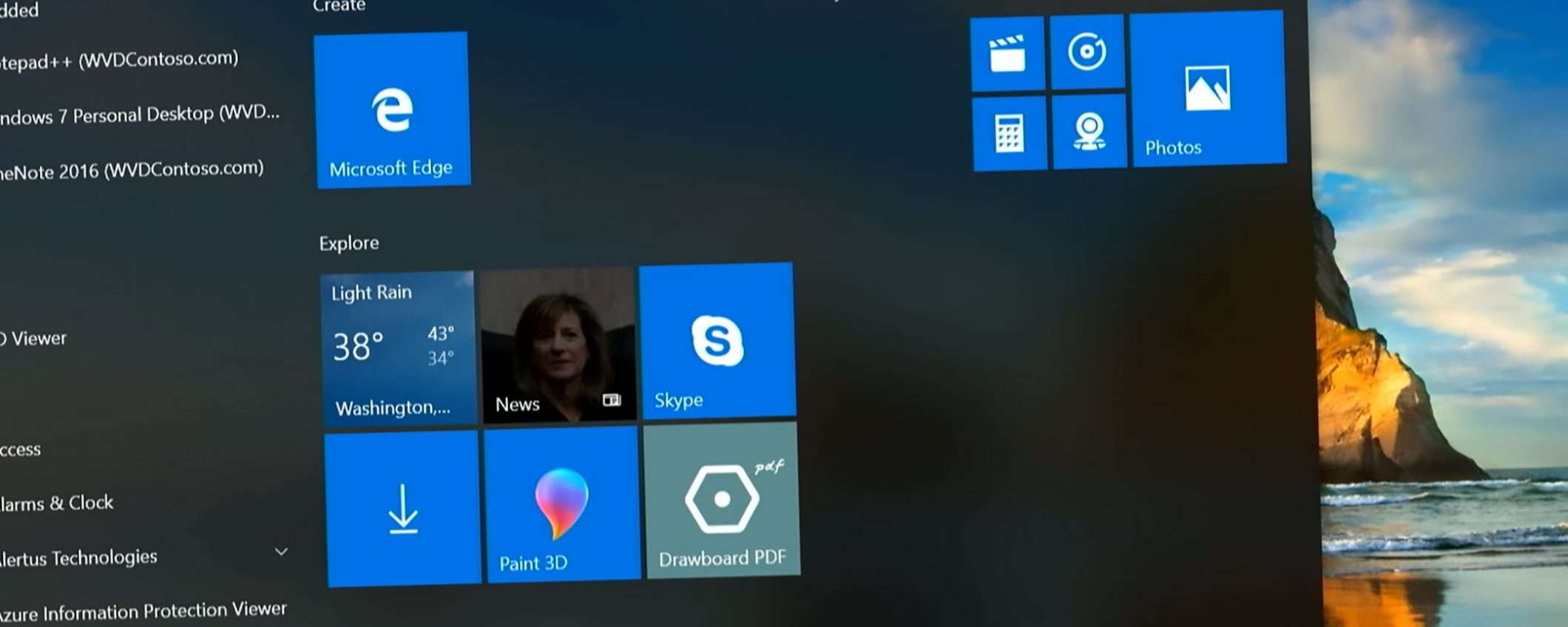
Task: Open the Maps pin tile
Action: point(1089,131)
